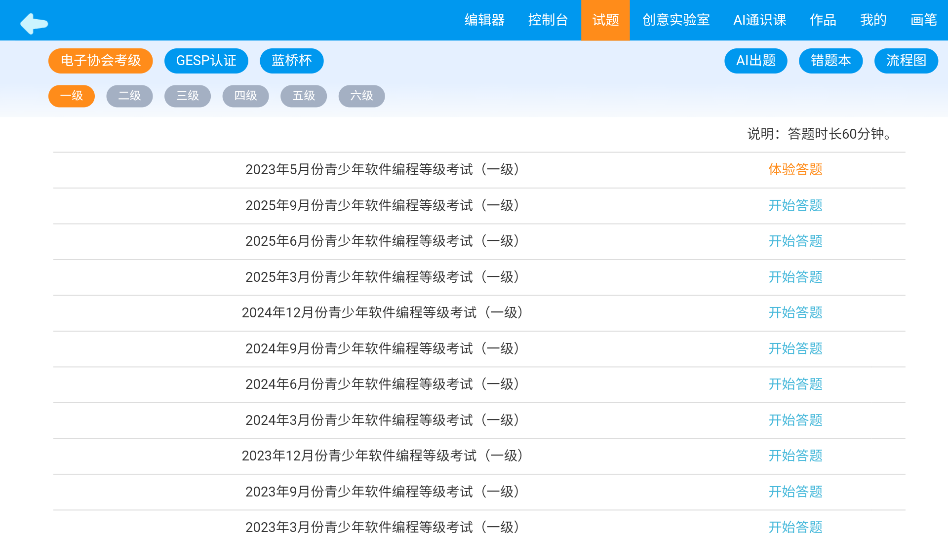Click 体验答题 for the May 2023 exam

tap(795, 170)
